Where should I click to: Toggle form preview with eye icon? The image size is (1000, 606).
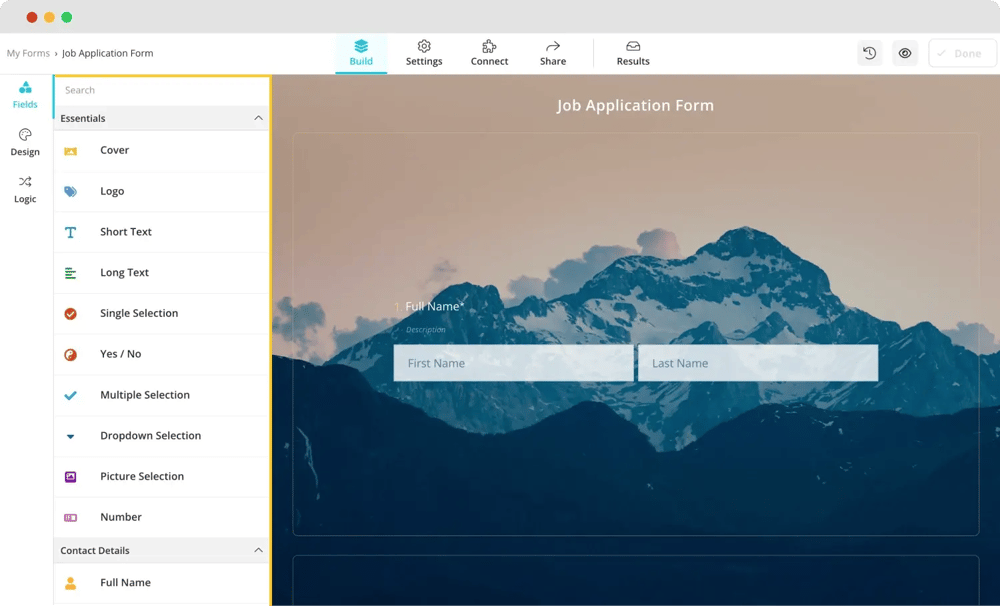coord(905,54)
